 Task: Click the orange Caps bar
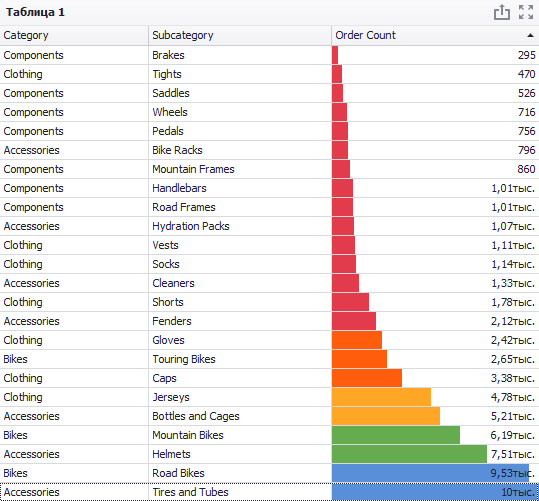(367, 378)
